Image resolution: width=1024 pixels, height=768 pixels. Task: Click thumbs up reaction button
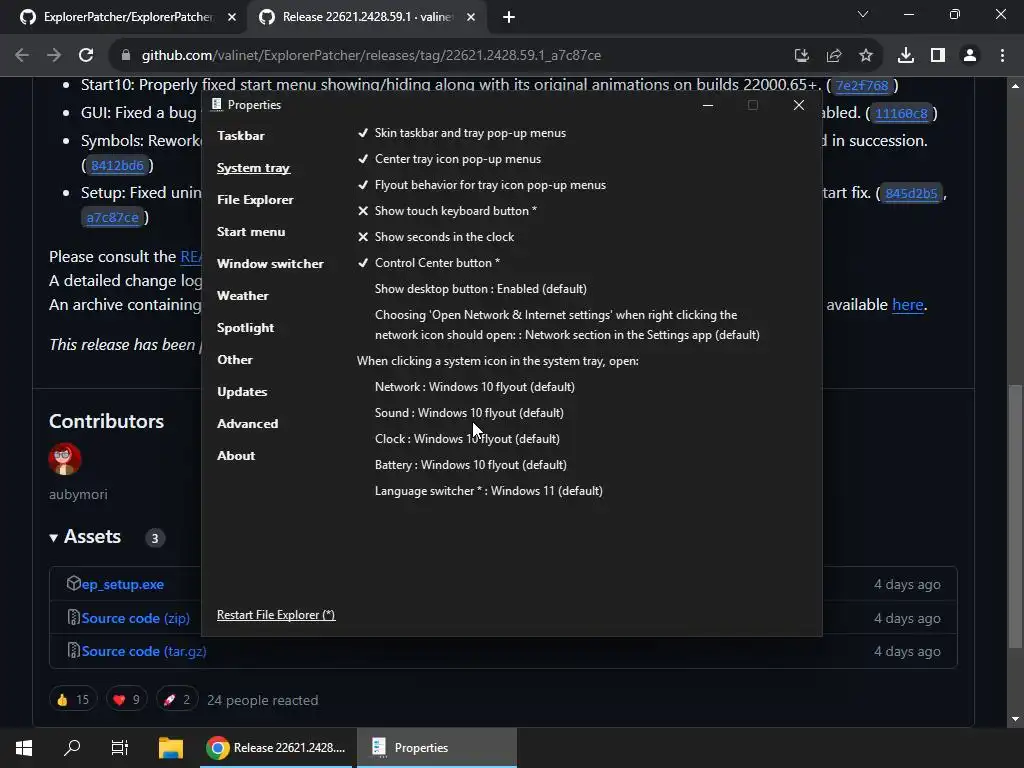click(x=73, y=700)
